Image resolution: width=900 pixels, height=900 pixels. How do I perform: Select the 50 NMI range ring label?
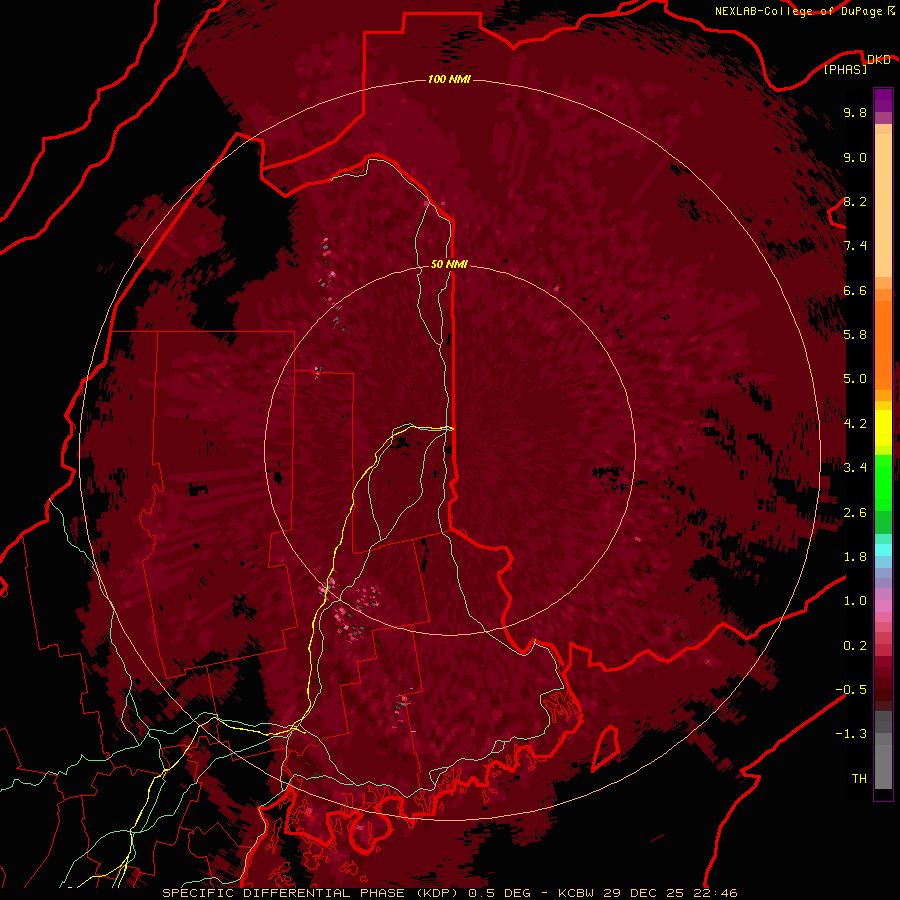pos(449,264)
